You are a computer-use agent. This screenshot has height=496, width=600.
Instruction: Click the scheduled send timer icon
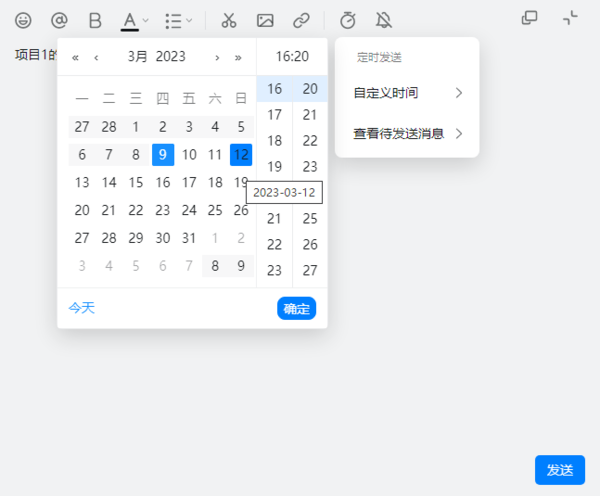(348, 20)
